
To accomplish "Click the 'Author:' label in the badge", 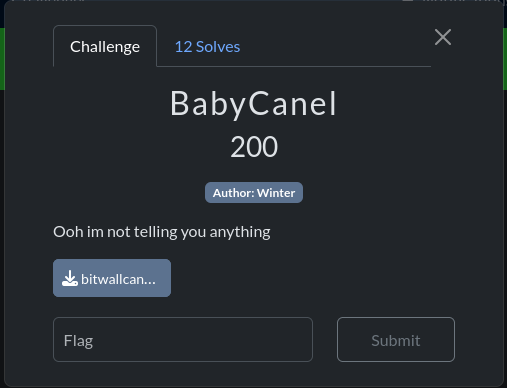I will coord(234,193).
